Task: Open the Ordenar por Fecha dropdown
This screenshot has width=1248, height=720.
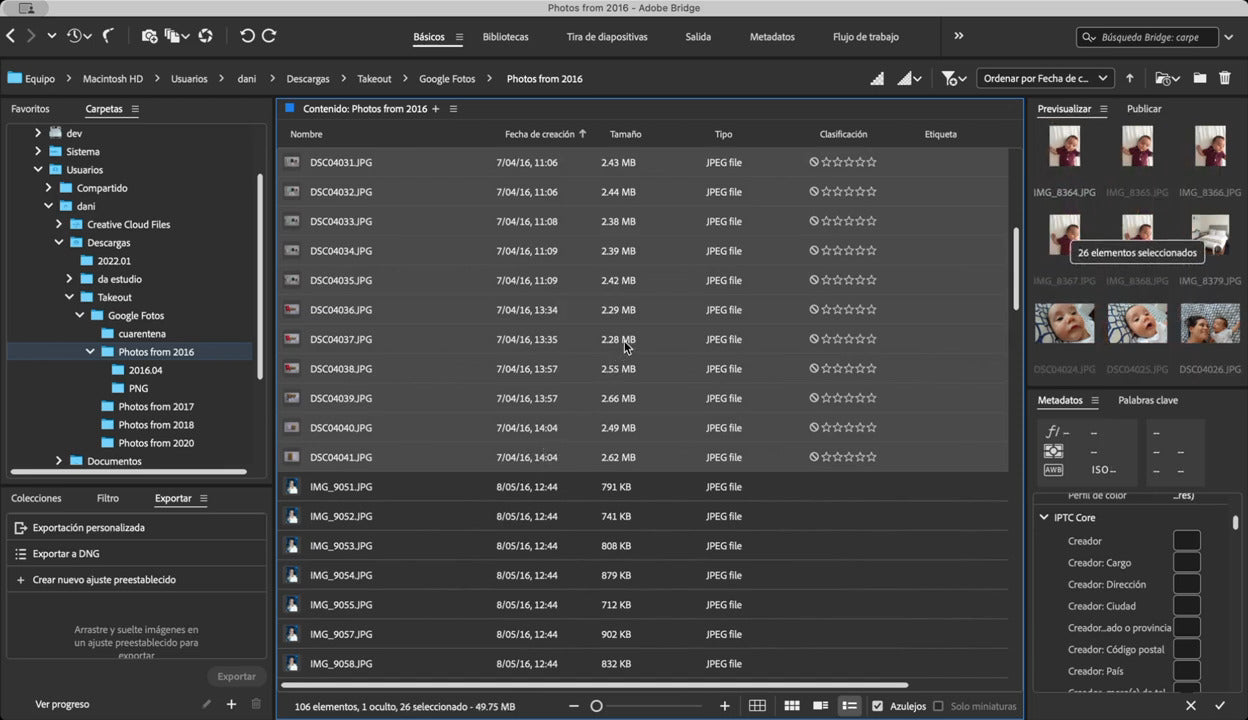Action: (x=1044, y=78)
